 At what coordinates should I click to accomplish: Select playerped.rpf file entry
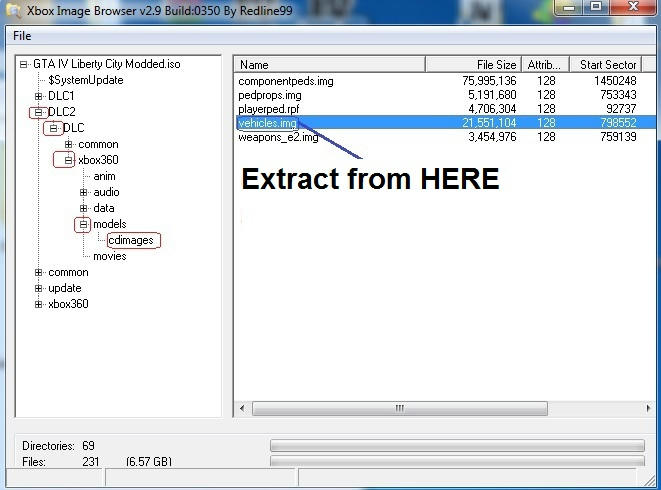tap(268, 109)
